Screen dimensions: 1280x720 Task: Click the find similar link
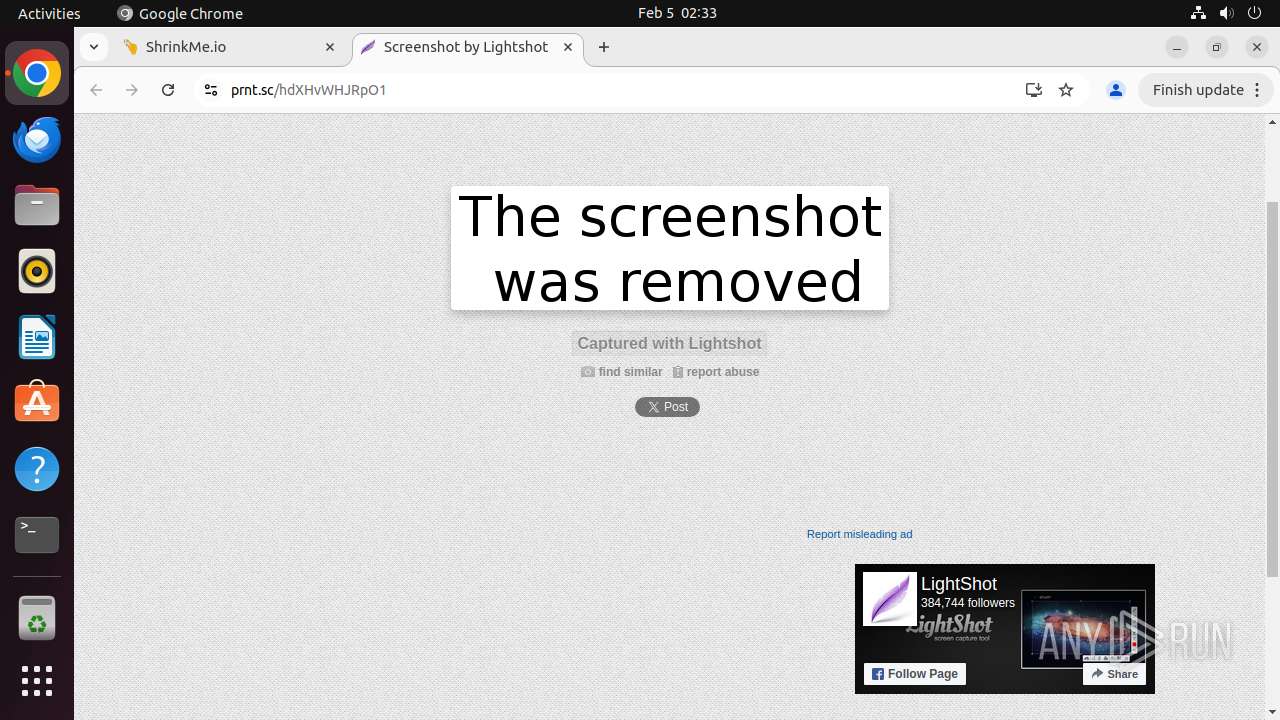(621, 372)
